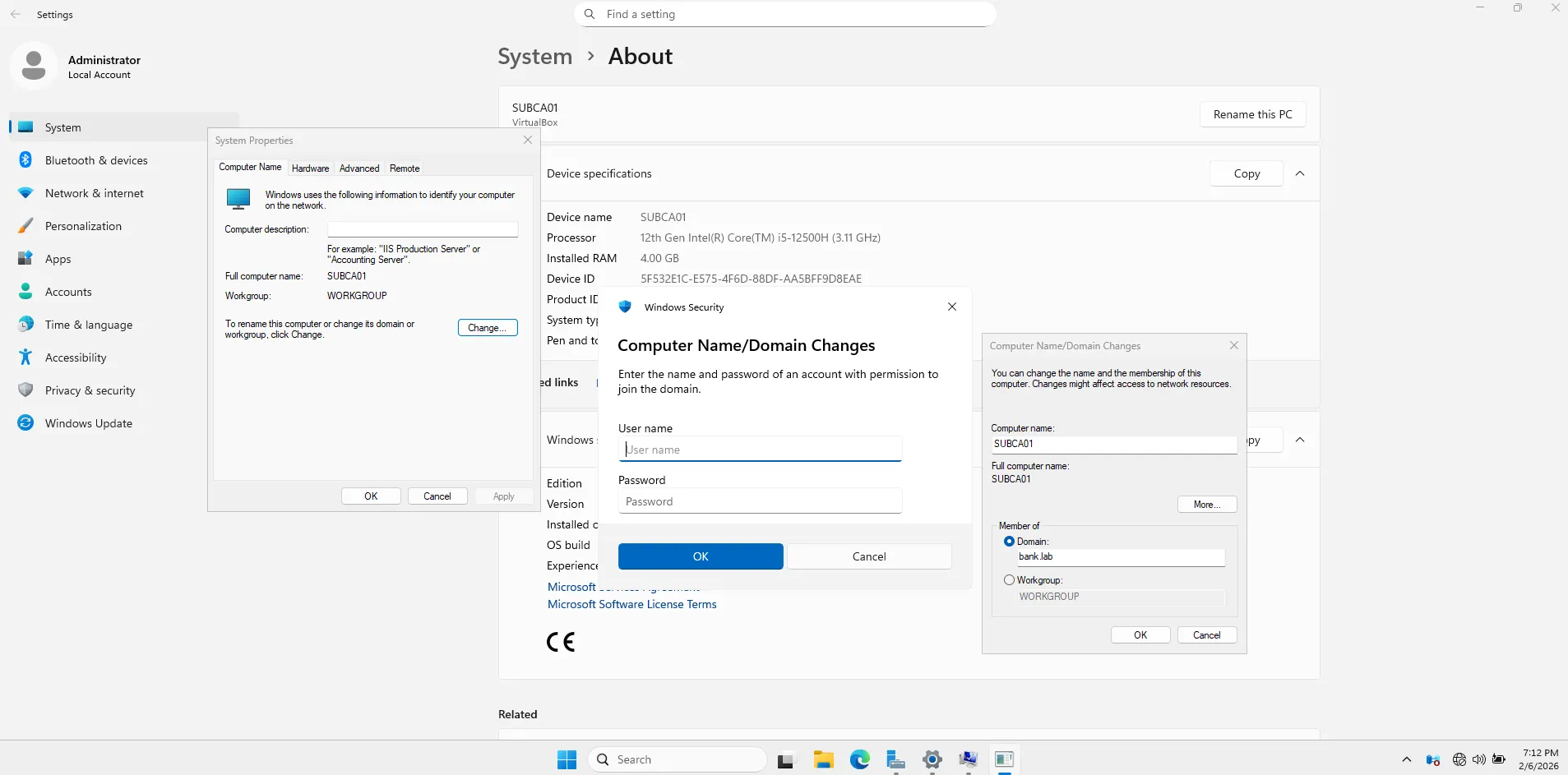The height and width of the screenshot is (775, 1568).
Task: Click the Device ID value text
Action: (x=751, y=279)
